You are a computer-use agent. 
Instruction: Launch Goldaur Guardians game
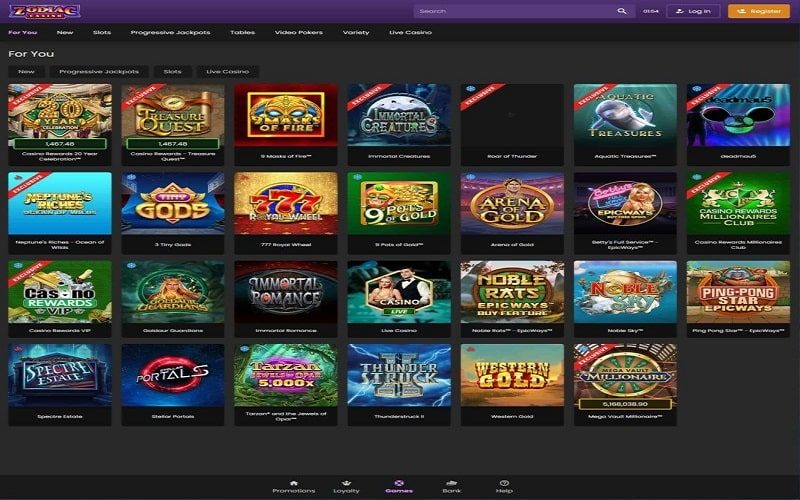click(x=172, y=299)
